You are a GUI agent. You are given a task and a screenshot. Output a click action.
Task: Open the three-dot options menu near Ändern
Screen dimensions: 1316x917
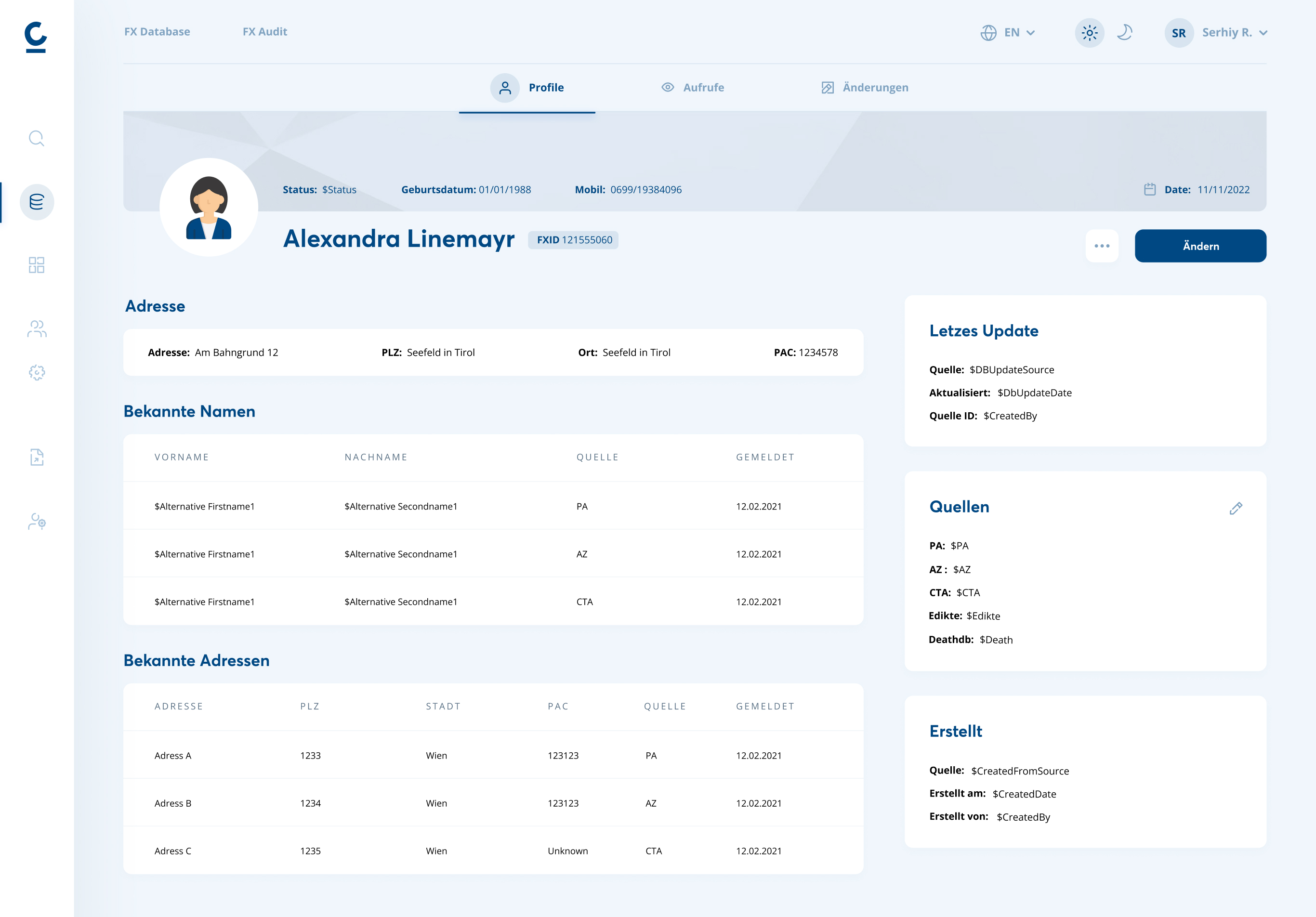1101,245
